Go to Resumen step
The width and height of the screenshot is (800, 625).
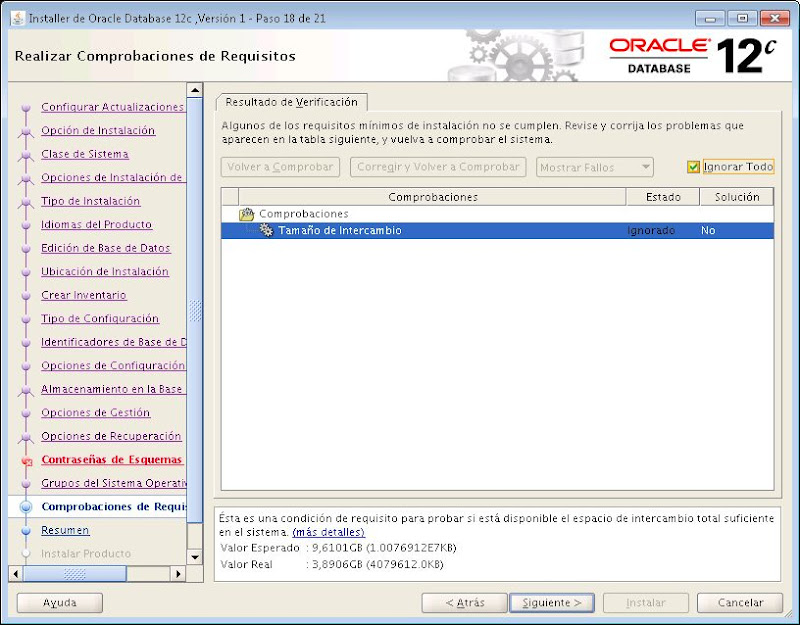tap(65, 530)
